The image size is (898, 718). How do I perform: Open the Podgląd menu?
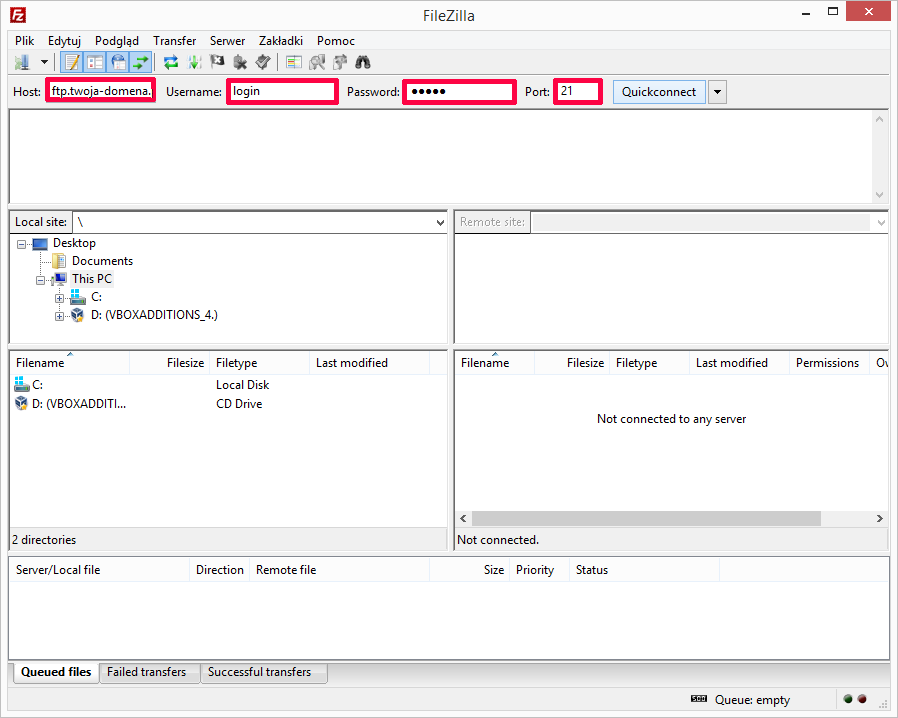point(117,41)
